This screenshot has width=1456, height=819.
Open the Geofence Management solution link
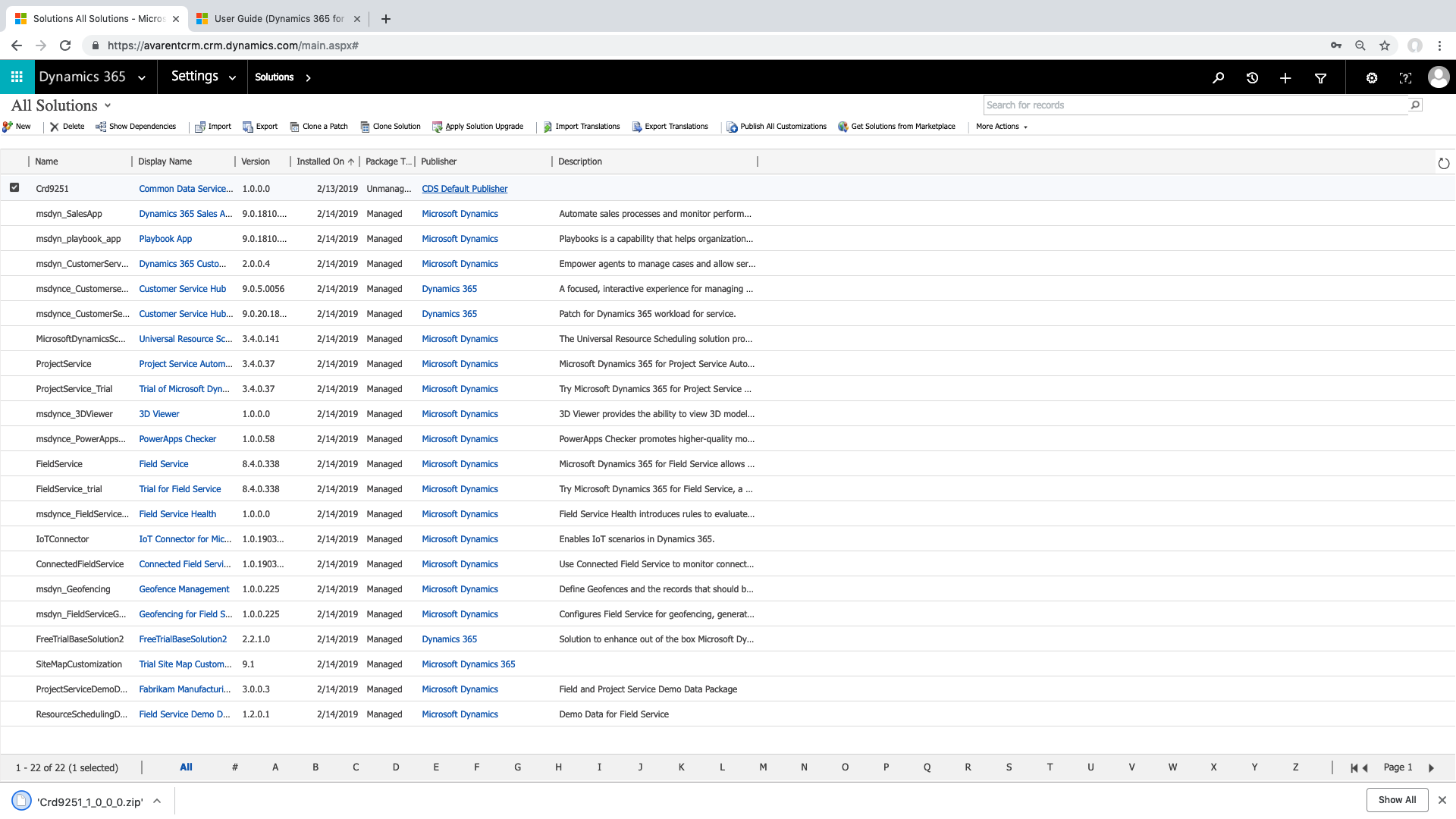tap(184, 589)
